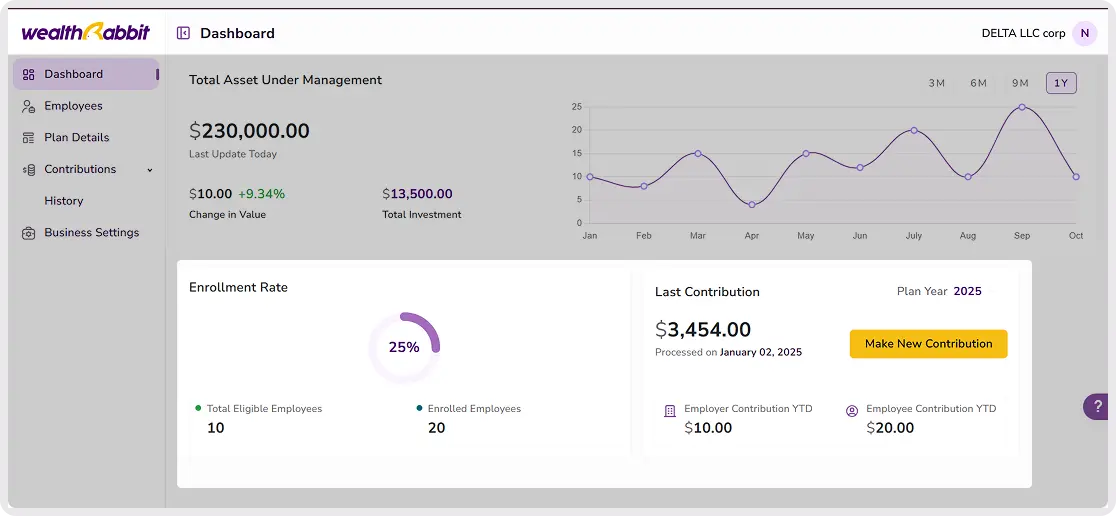Image resolution: width=1116 pixels, height=516 pixels.
Task: Click the Business Settings briefcase icon
Action: tap(29, 233)
